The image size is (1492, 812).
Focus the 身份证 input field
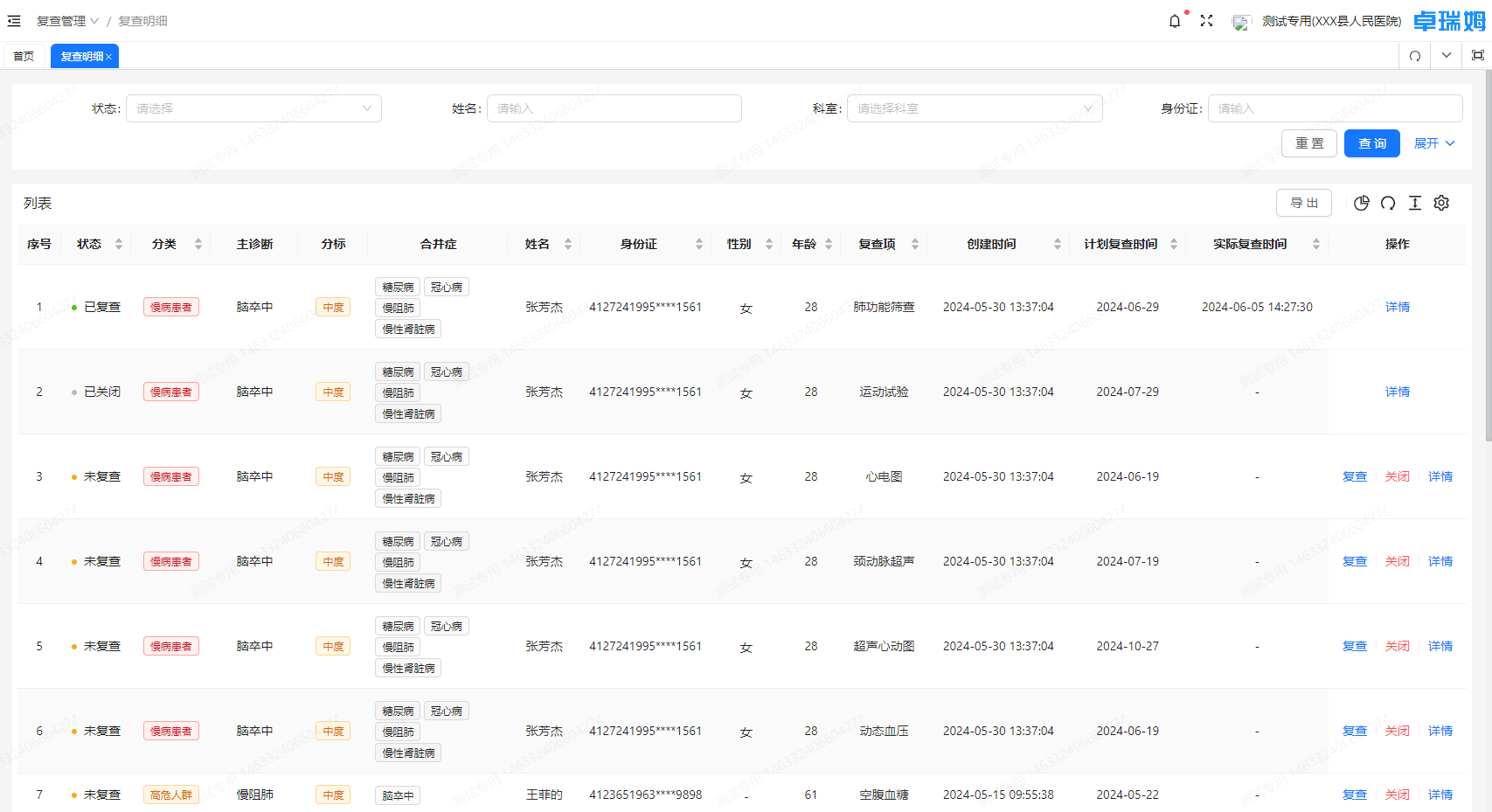1336,108
